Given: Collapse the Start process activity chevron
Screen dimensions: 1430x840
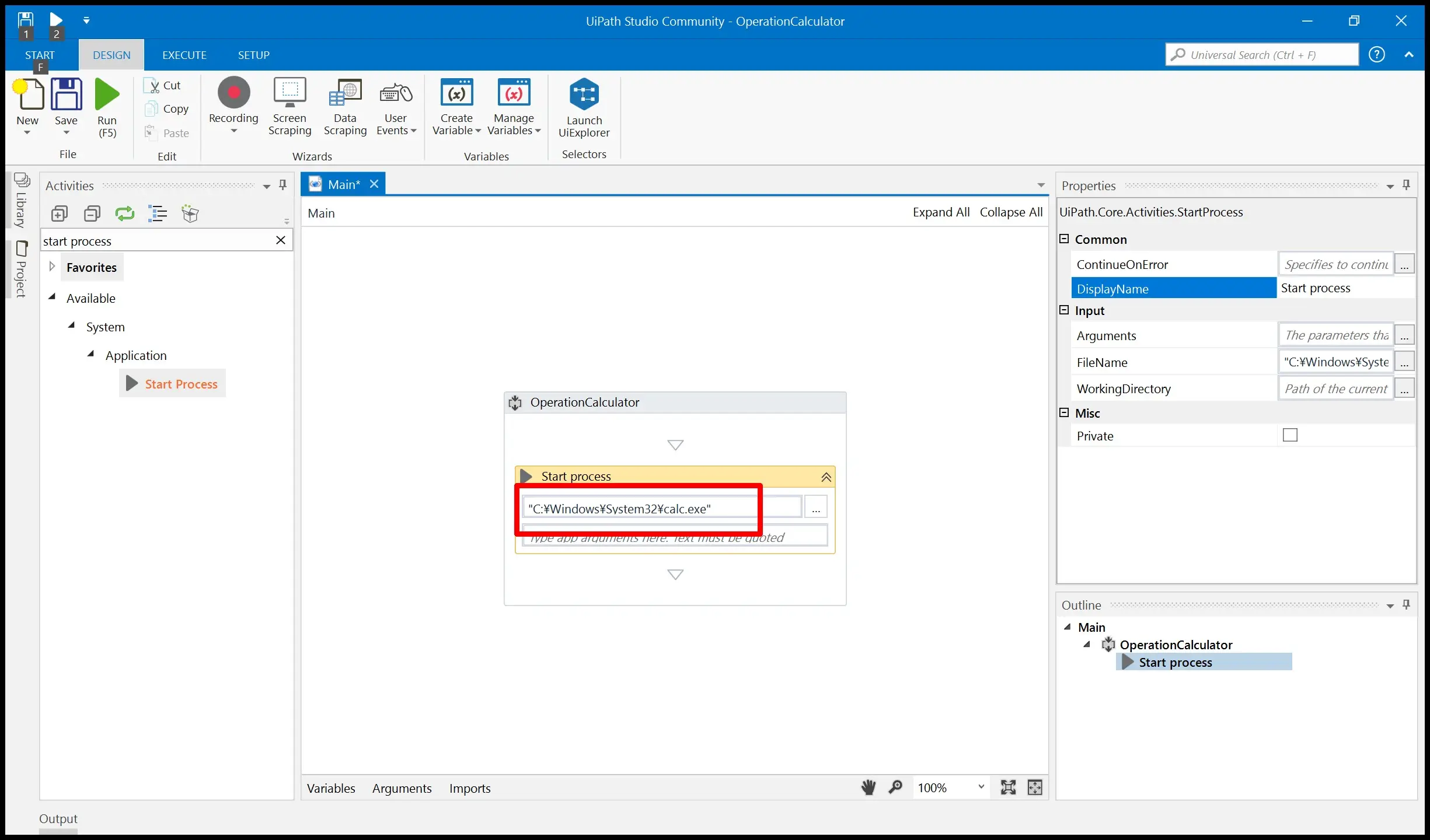Looking at the screenshot, I should click(x=826, y=477).
